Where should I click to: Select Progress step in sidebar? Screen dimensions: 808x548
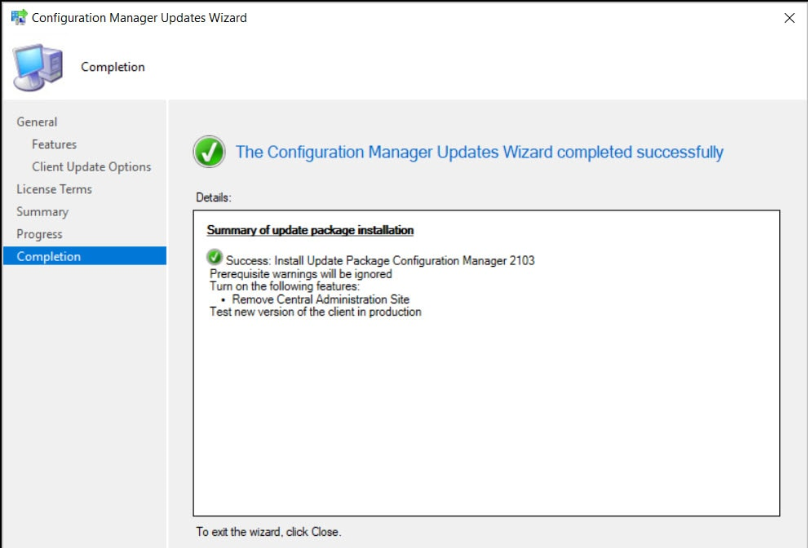click(x=39, y=234)
